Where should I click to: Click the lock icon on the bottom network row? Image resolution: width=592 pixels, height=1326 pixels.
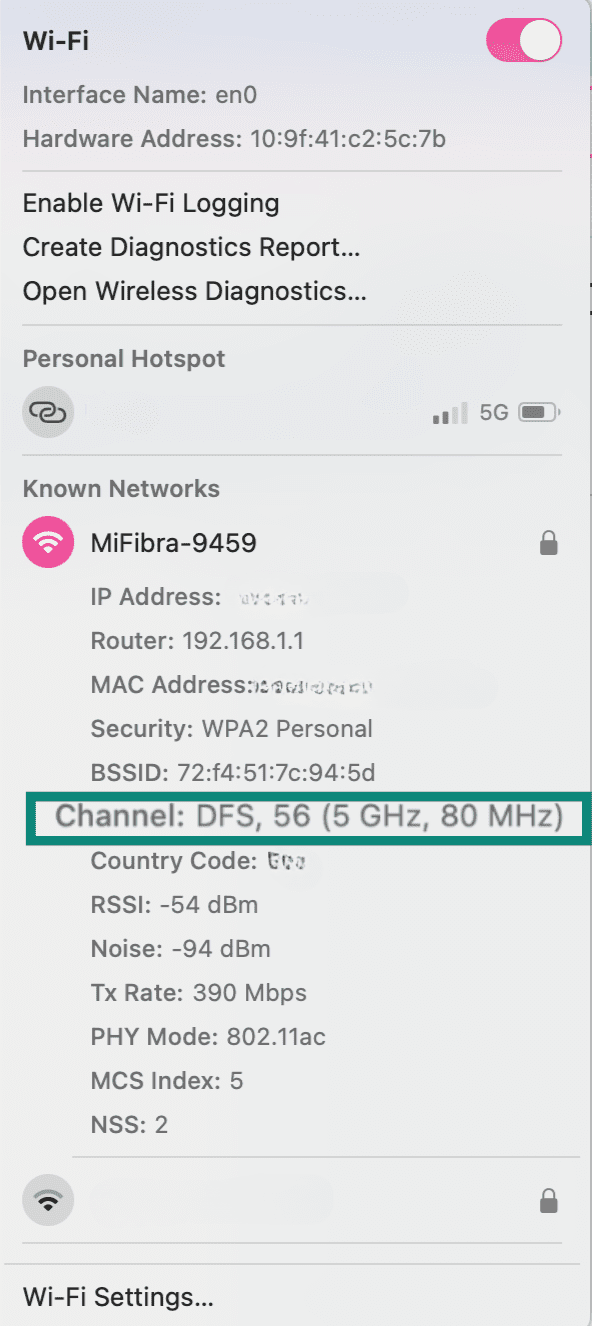(x=548, y=1200)
